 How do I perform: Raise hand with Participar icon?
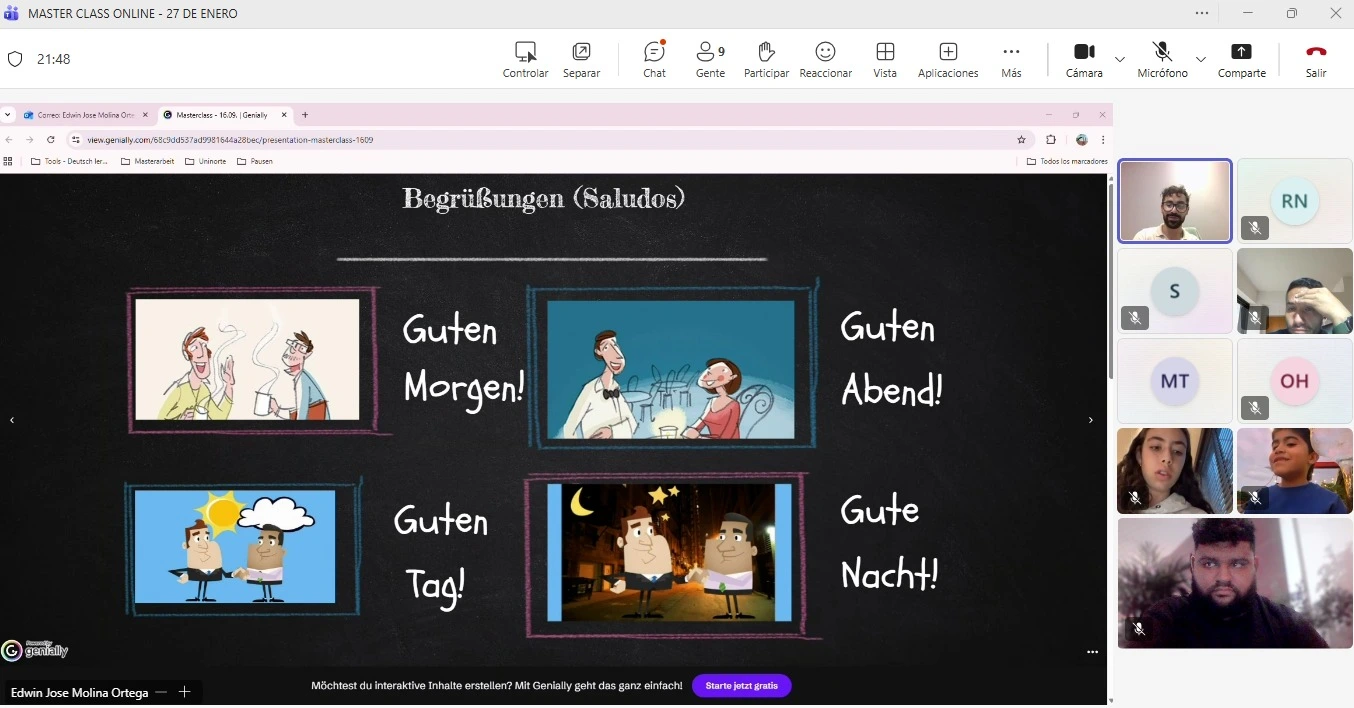[x=766, y=59]
